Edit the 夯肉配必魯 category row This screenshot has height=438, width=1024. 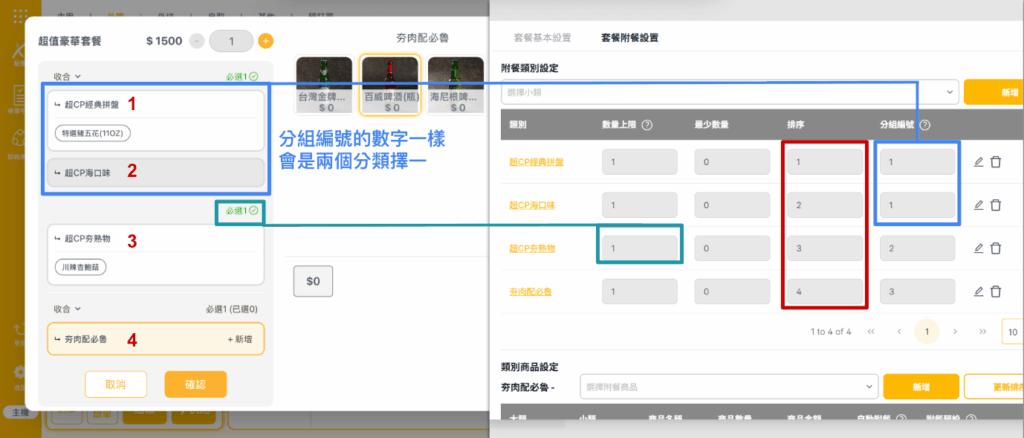coord(978,291)
